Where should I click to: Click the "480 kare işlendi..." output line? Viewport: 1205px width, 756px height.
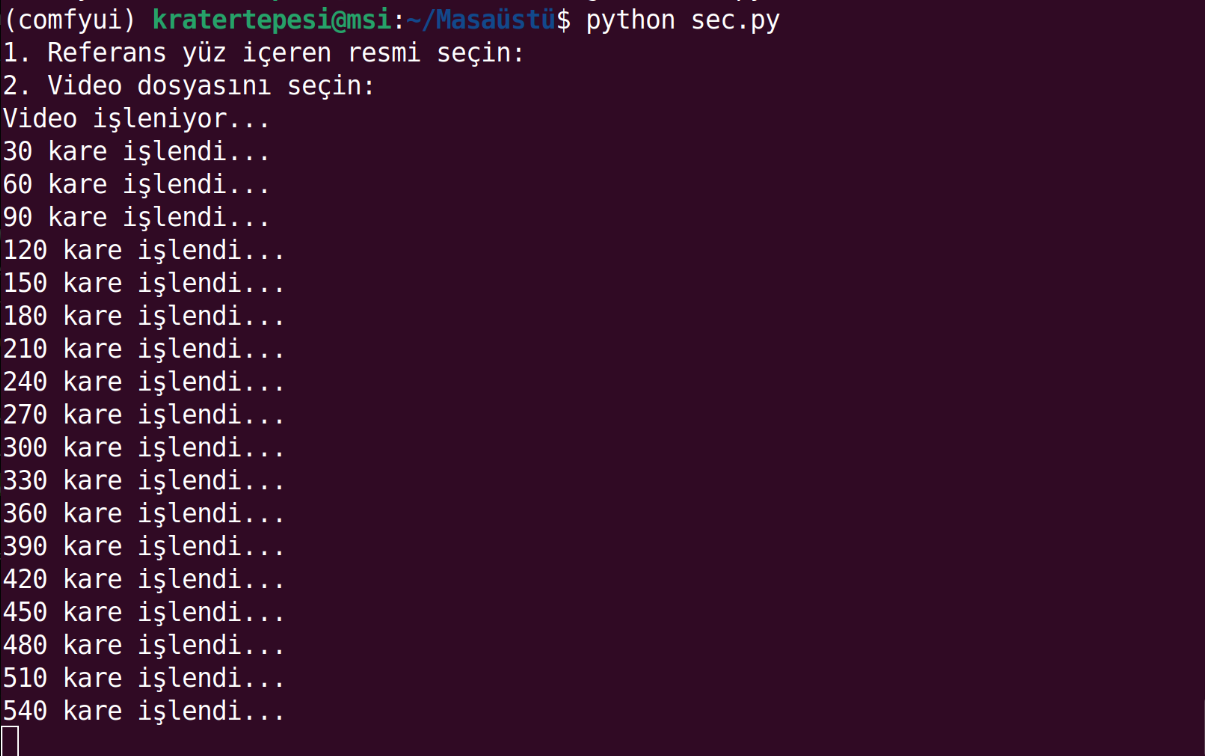144,647
